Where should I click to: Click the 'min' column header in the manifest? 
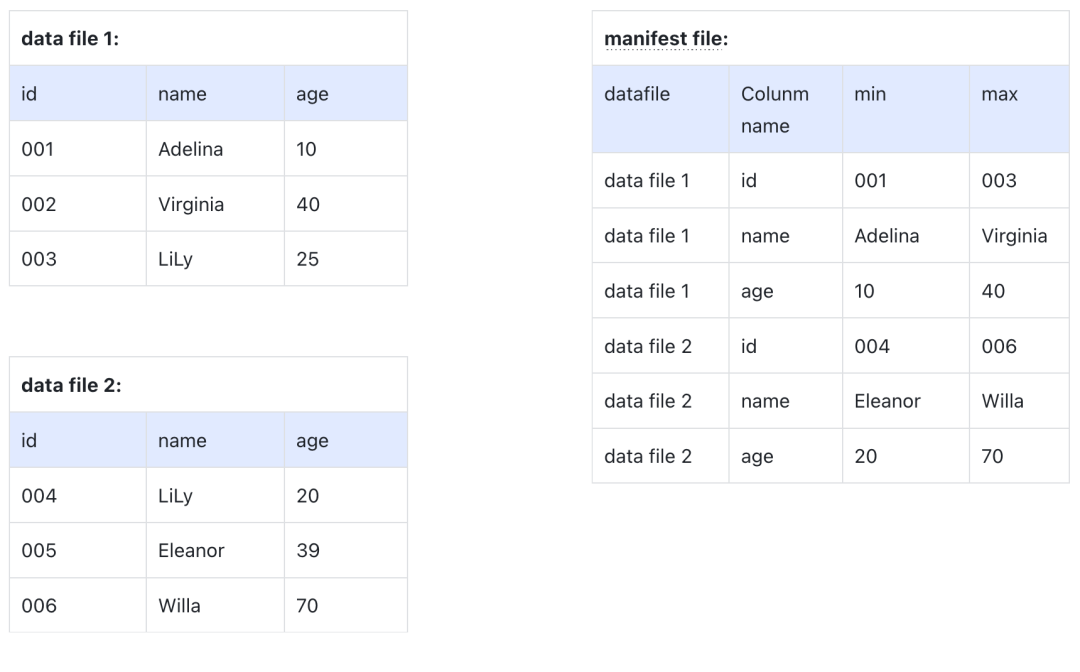coord(869,94)
